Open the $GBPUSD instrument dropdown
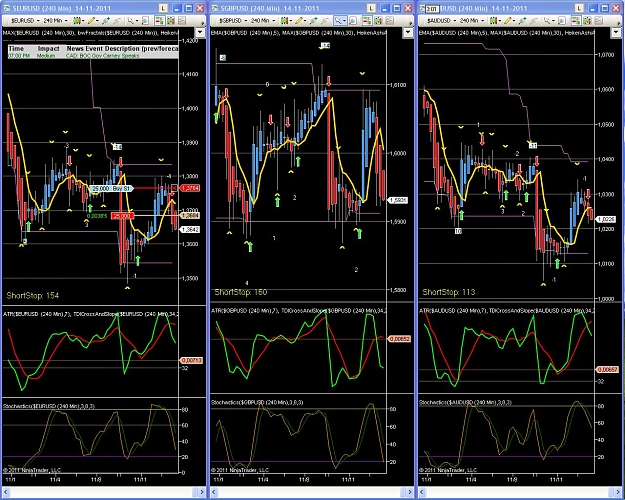 click(233, 20)
